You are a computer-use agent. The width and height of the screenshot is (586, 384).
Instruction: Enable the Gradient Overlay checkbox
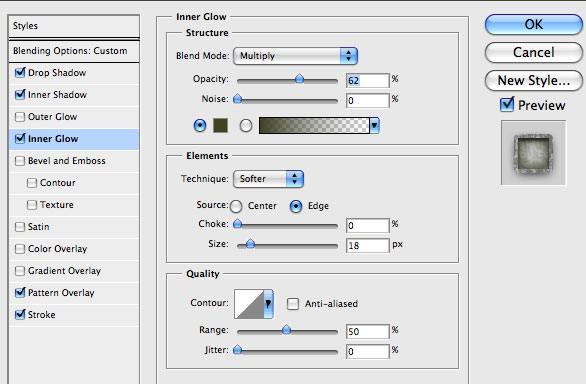pyautogui.click(x=20, y=271)
